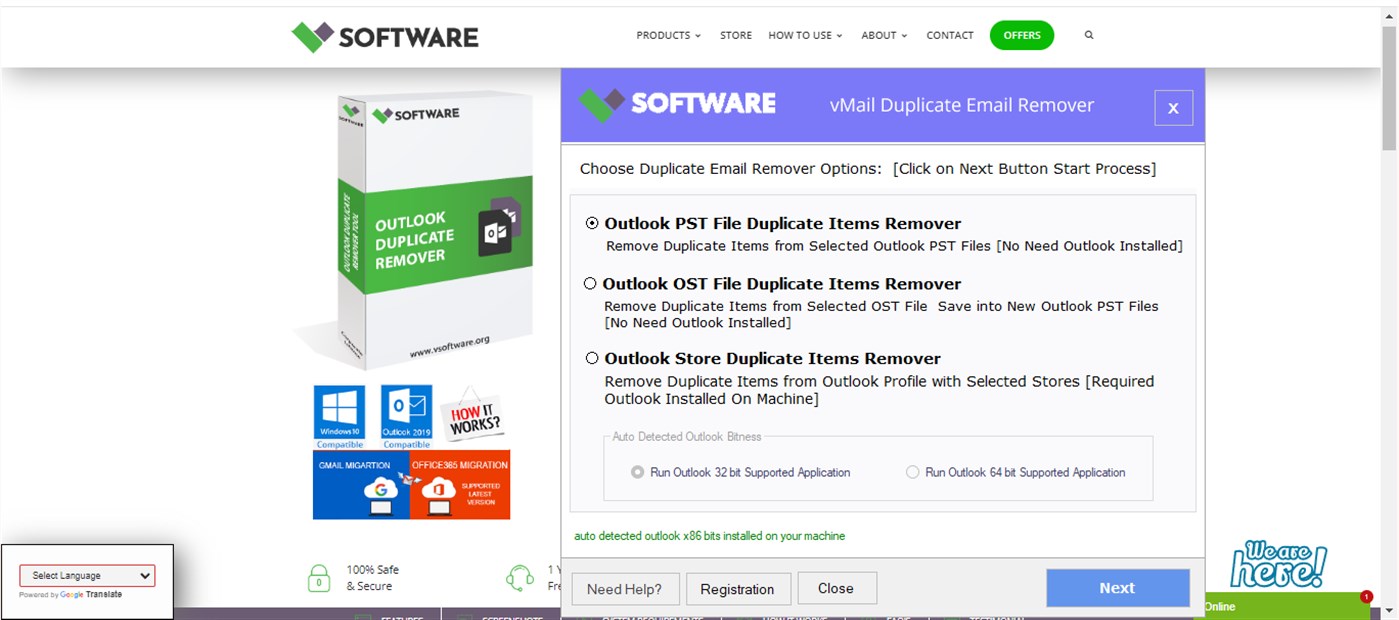Image resolution: width=1399 pixels, height=620 pixels.
Task: Open the 'How It Works?' badge
Action: click(x=471, y=415)
